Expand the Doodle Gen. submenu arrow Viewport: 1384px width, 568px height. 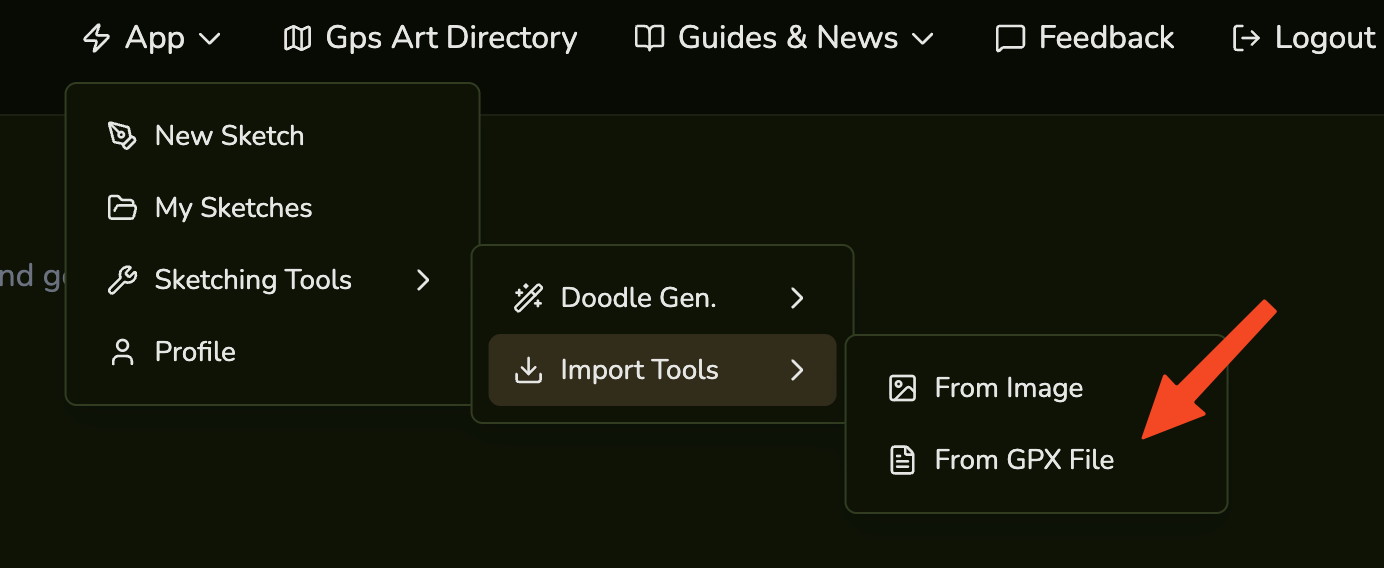coord(797,298)
